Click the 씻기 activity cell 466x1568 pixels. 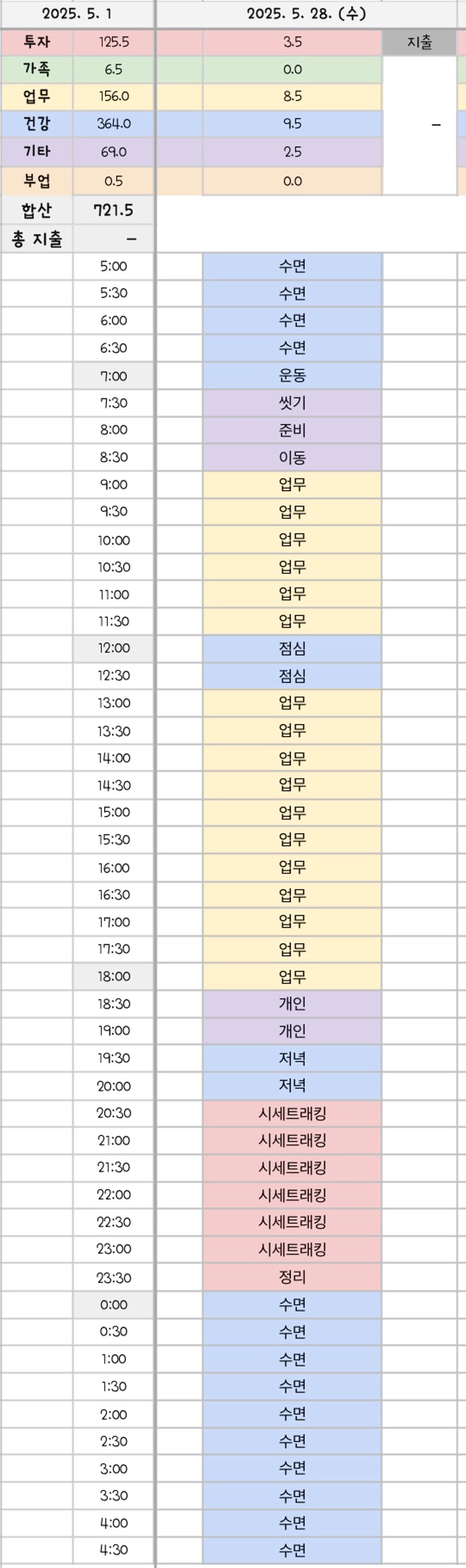click(x=292, y=403)
